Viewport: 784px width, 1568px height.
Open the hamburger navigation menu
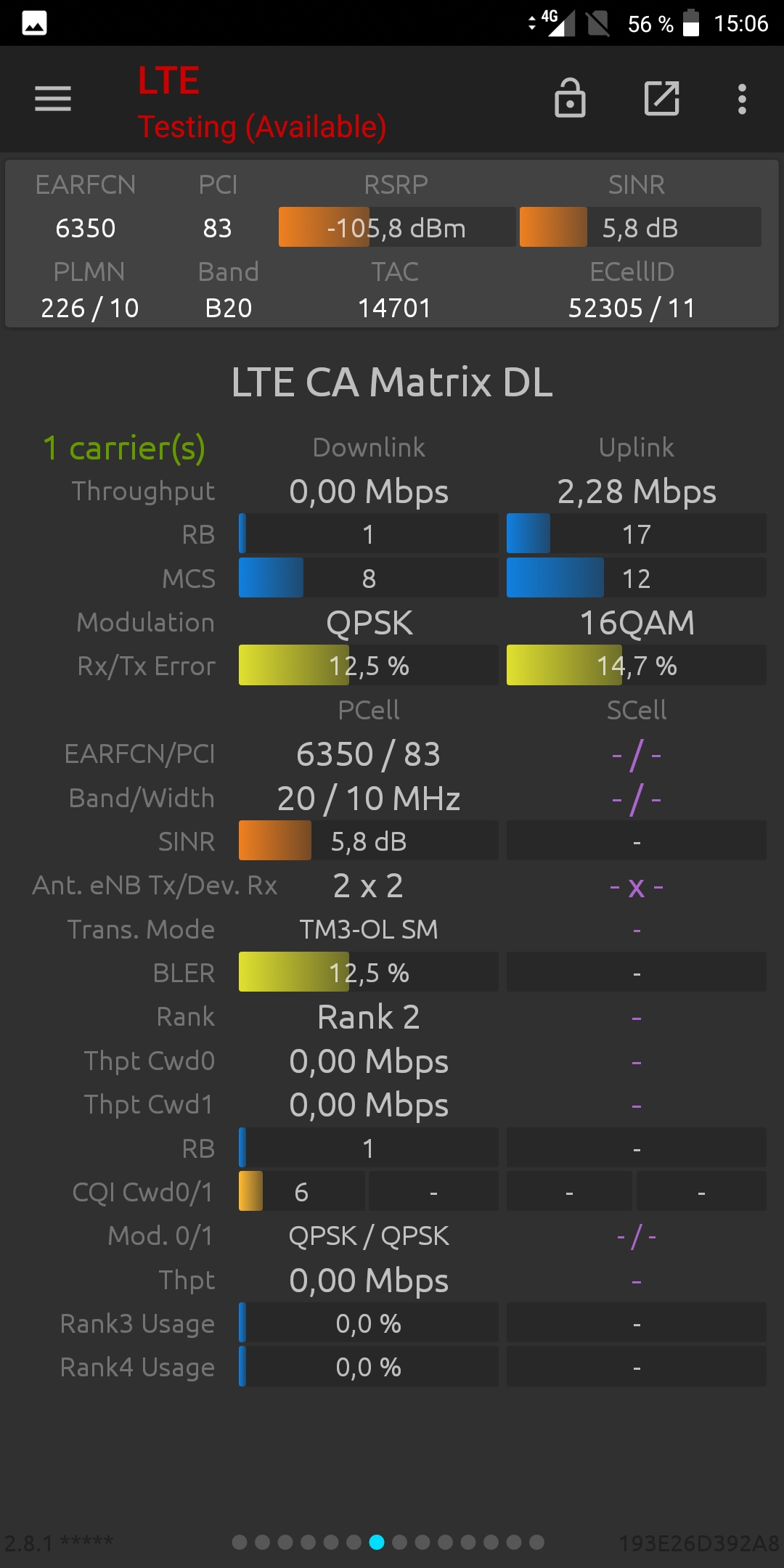tap(53, 99)
